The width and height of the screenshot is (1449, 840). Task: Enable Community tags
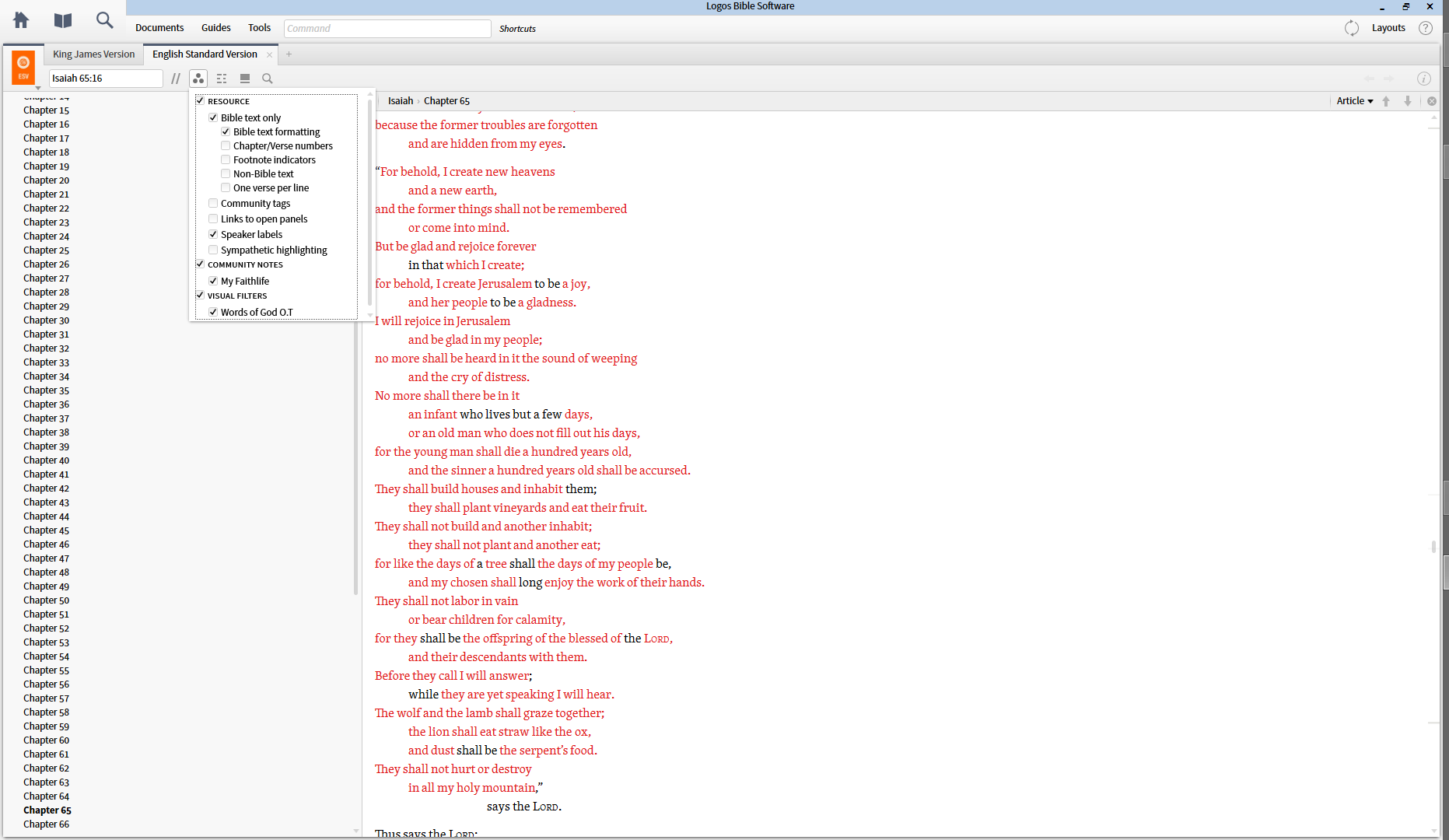pyautogui.click(x=213, y=203)
